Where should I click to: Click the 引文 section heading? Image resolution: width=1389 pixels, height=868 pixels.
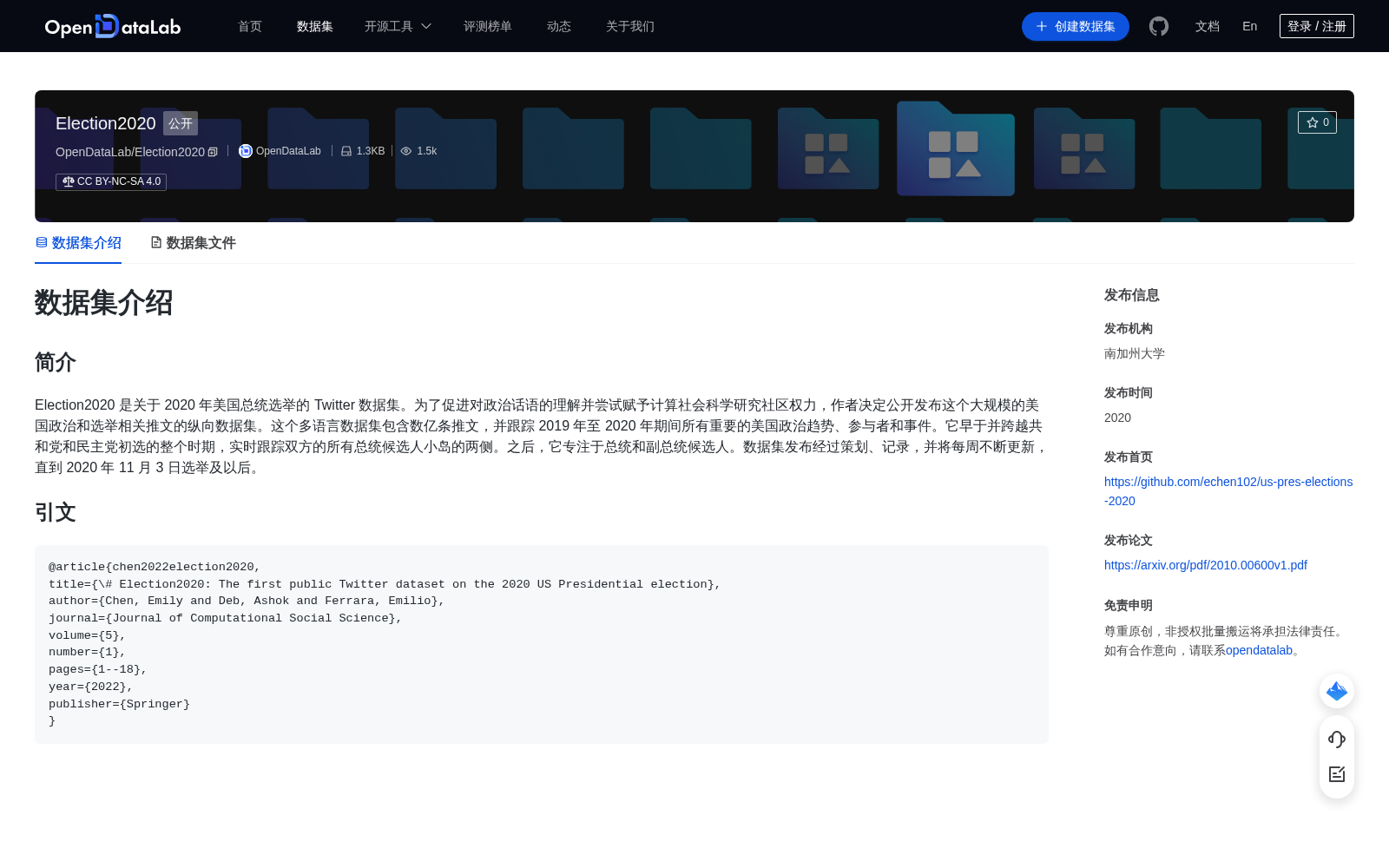click(56, 512)
